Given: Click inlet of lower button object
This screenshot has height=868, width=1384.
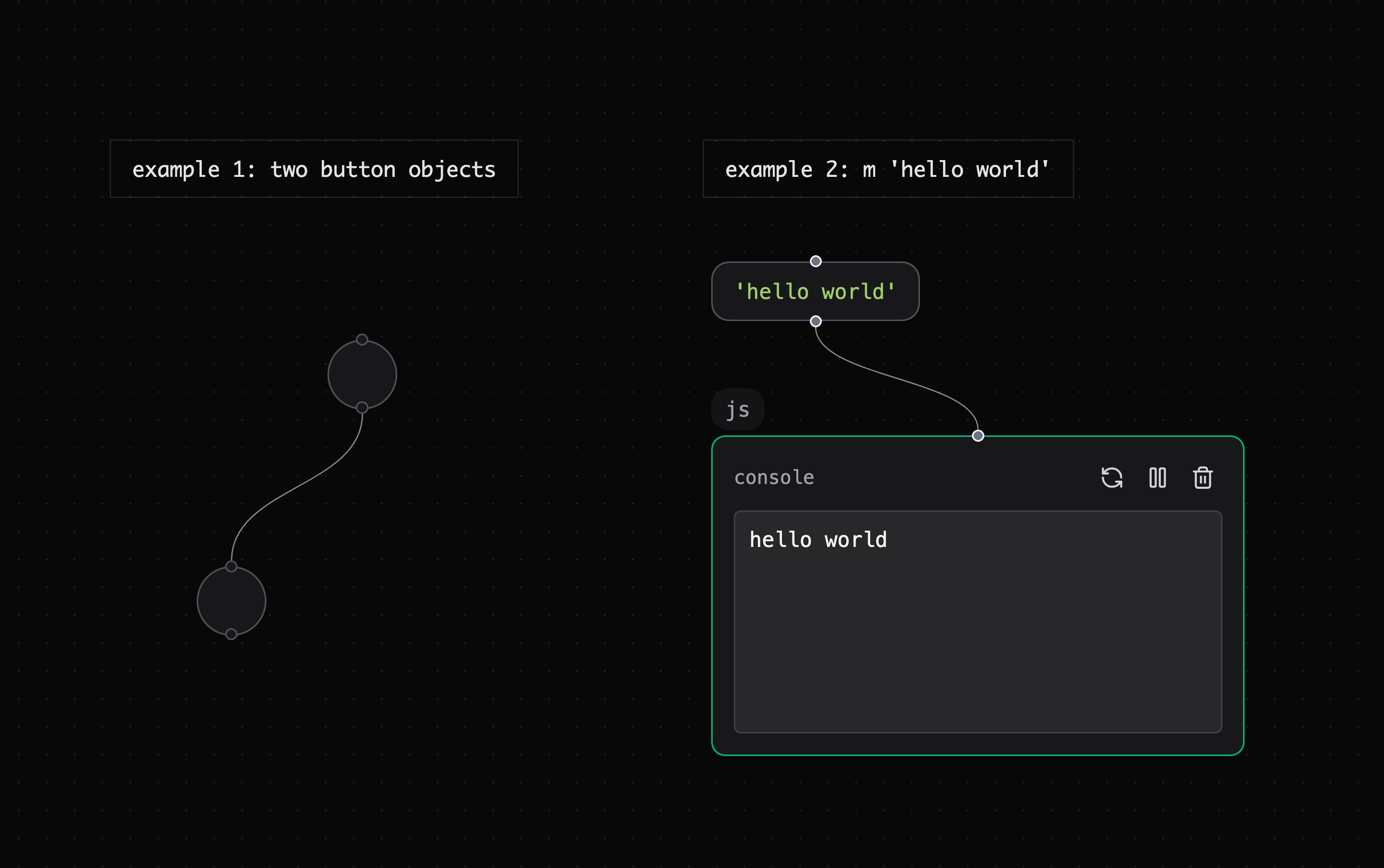Looking at the screenshot, I should tap(231, 567).
